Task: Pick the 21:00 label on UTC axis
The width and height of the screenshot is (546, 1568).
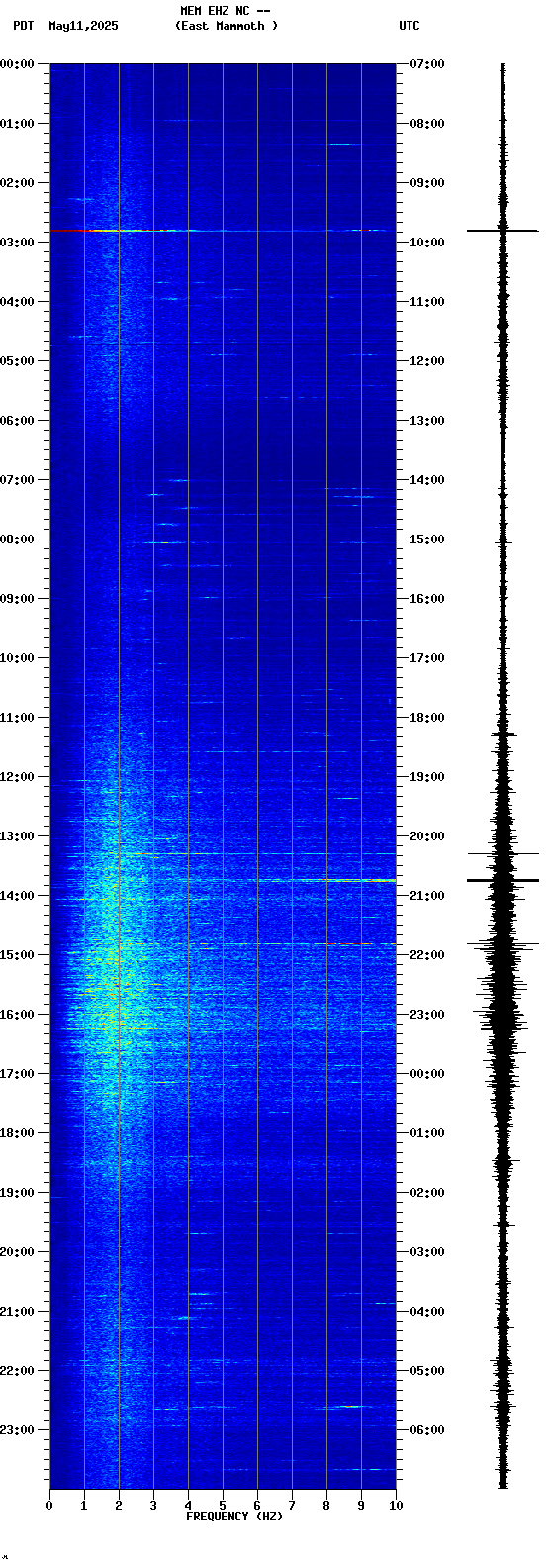Action: click(x=427, y=896)
